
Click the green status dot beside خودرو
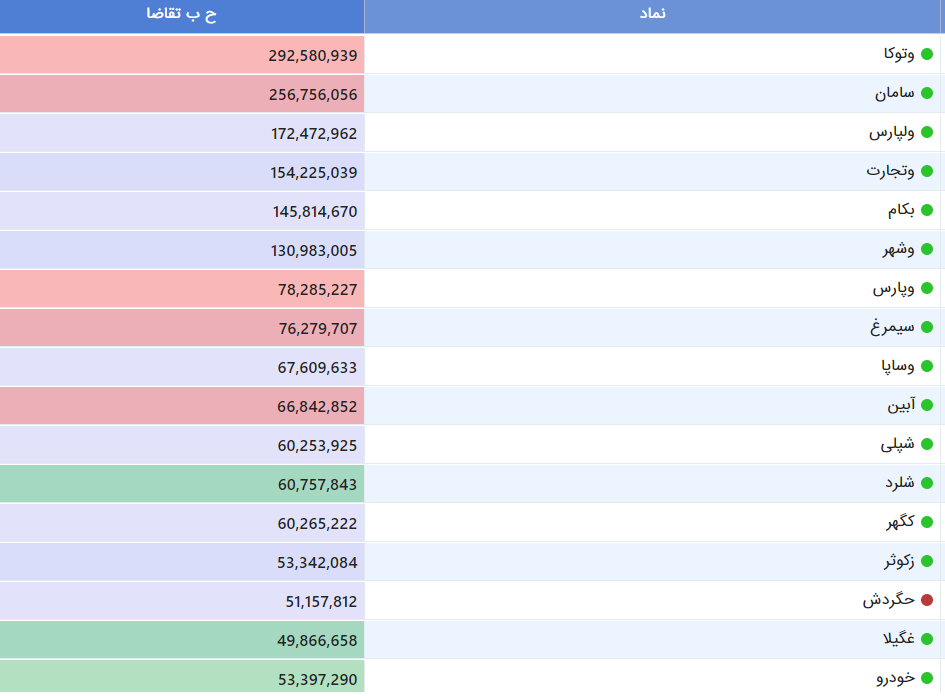tap(927, 678)
